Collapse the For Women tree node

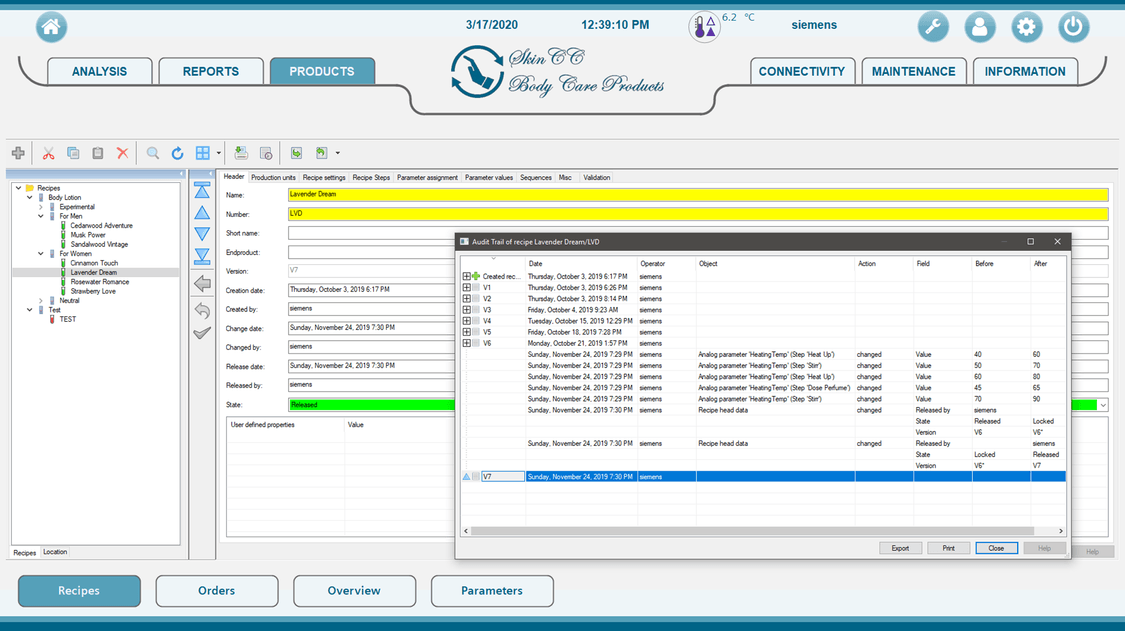[40, 253]
